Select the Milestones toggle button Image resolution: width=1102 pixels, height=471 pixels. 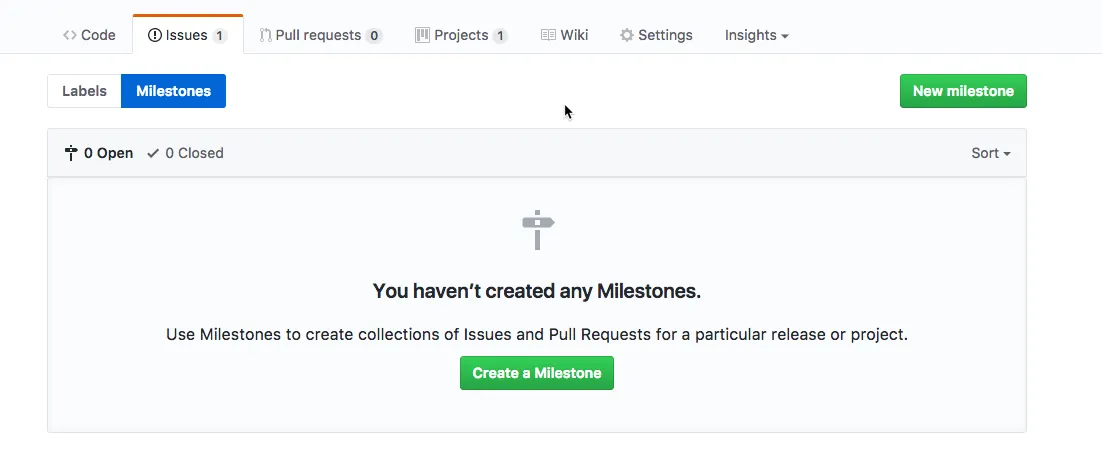[173, 91]
